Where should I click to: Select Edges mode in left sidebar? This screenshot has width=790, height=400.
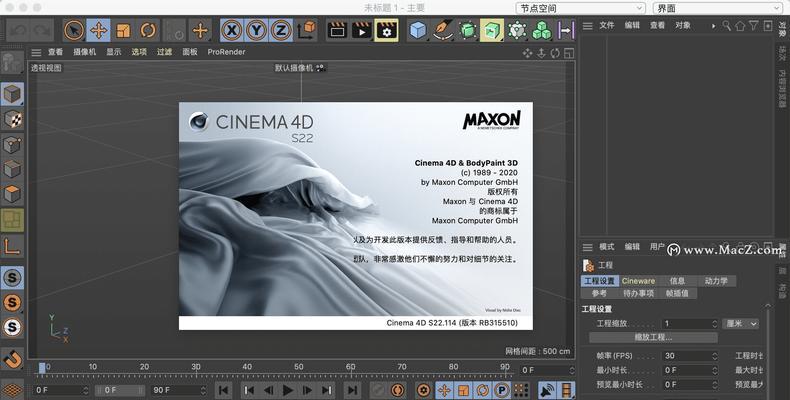point(12,169)
